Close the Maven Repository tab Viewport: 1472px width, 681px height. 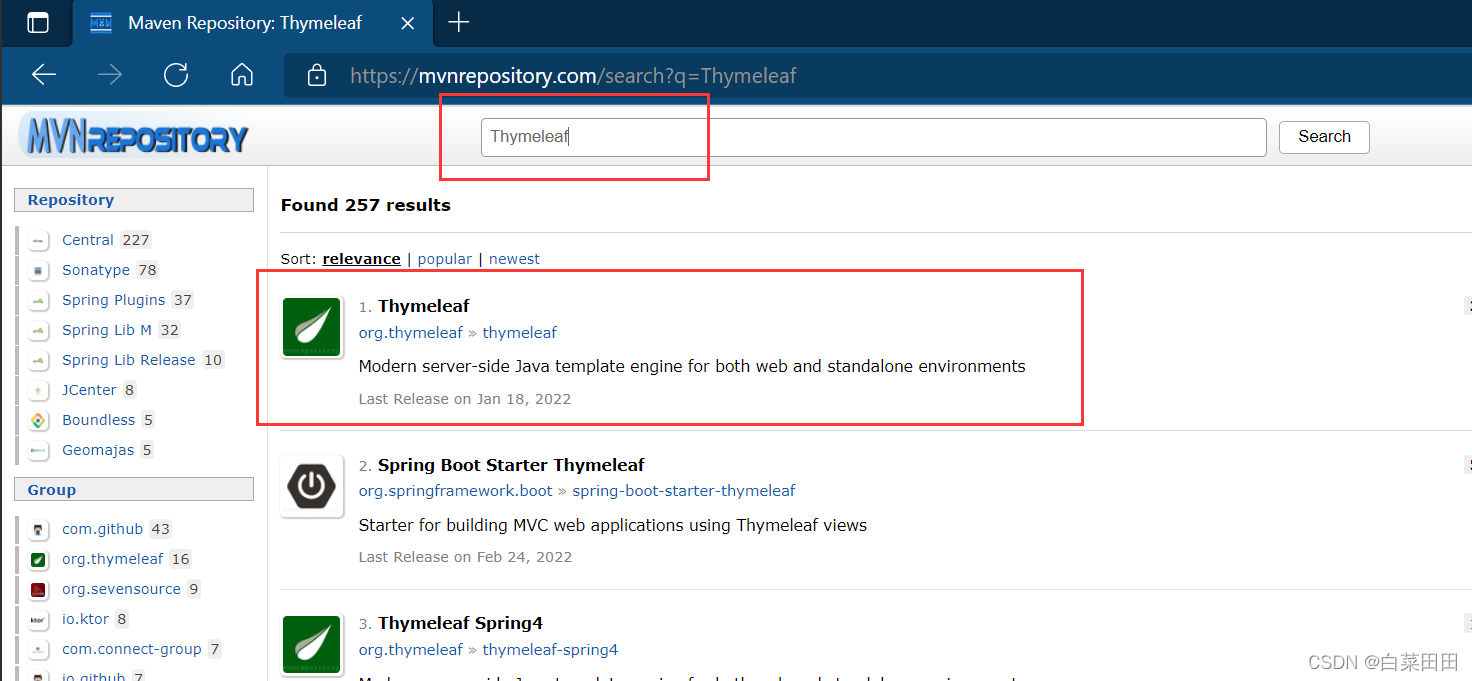click(408, 22)
